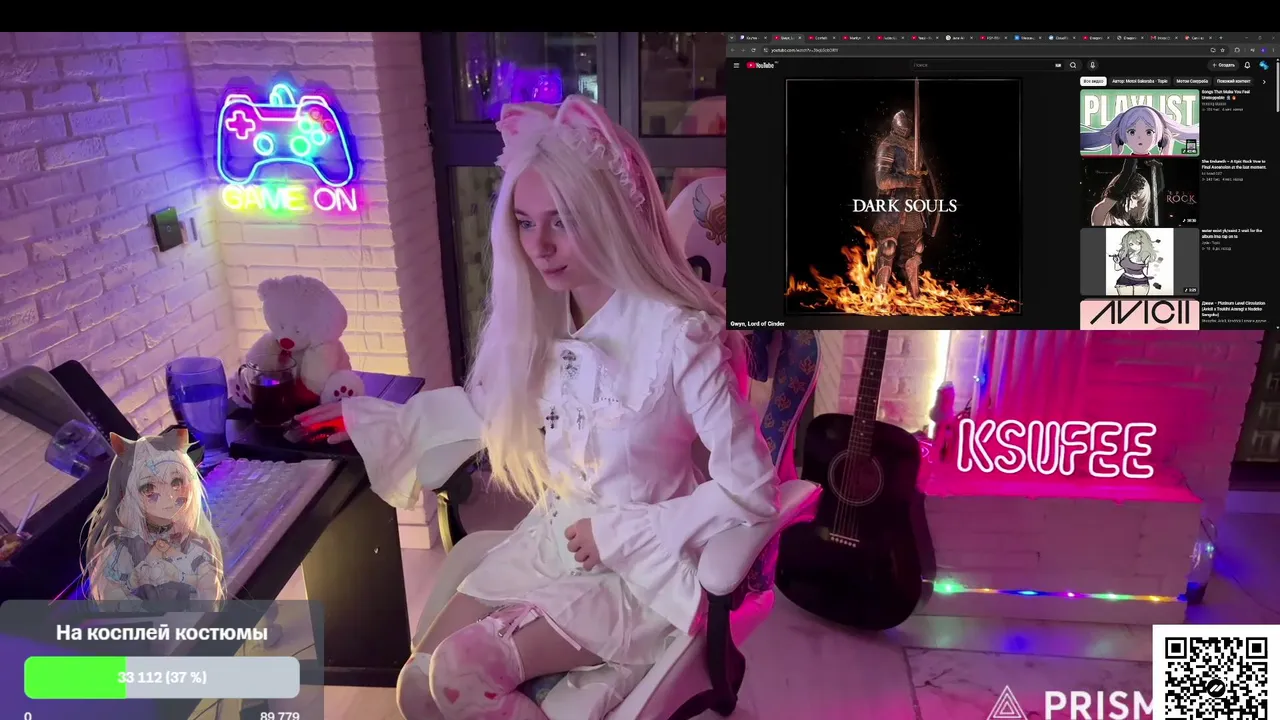This screenshot has width=1280, height=720.
Task: Click the browser address bar URL
Action: coord(805,50)
